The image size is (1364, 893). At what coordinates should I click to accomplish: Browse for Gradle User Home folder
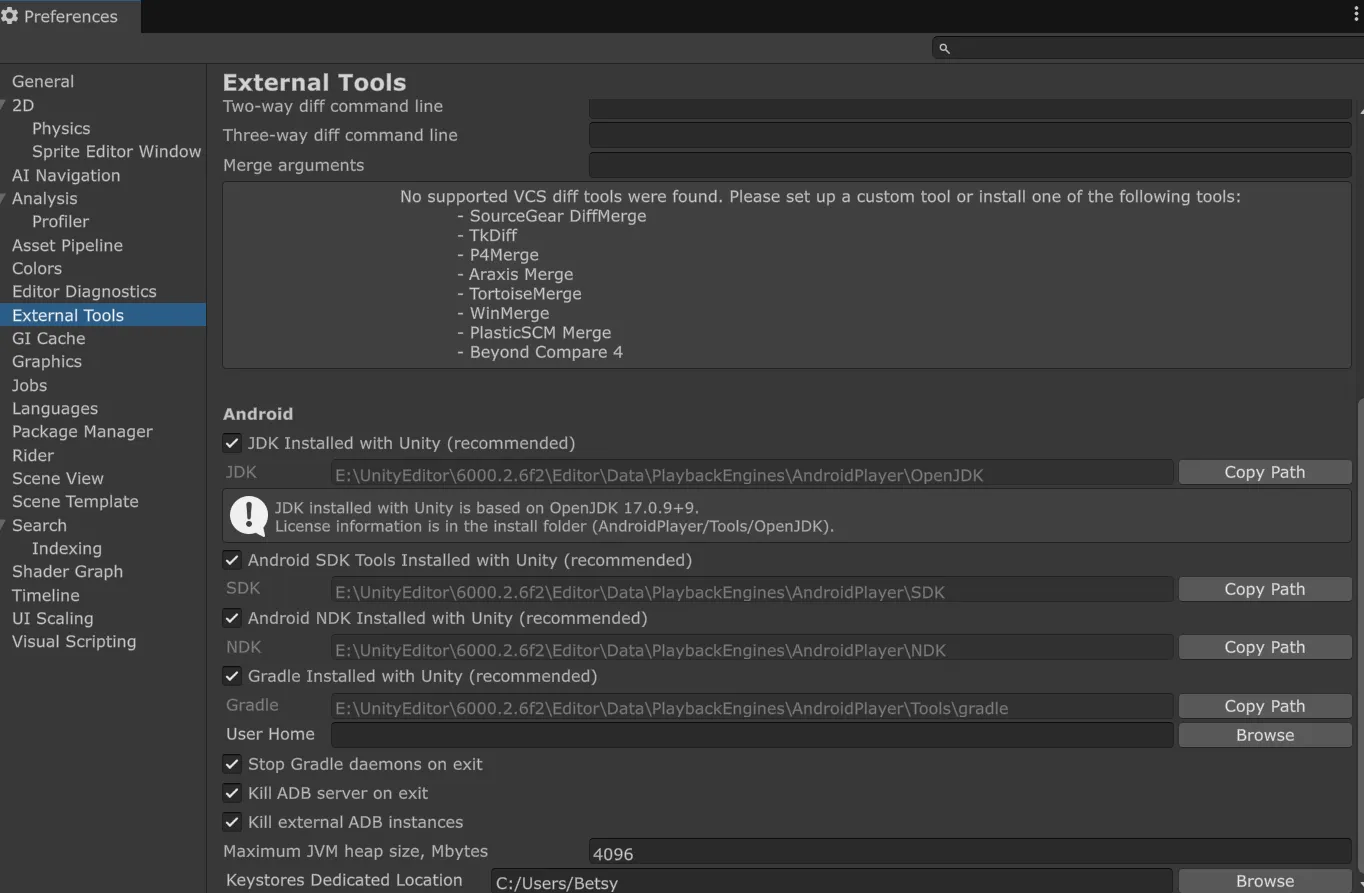tap(1264, 735)
